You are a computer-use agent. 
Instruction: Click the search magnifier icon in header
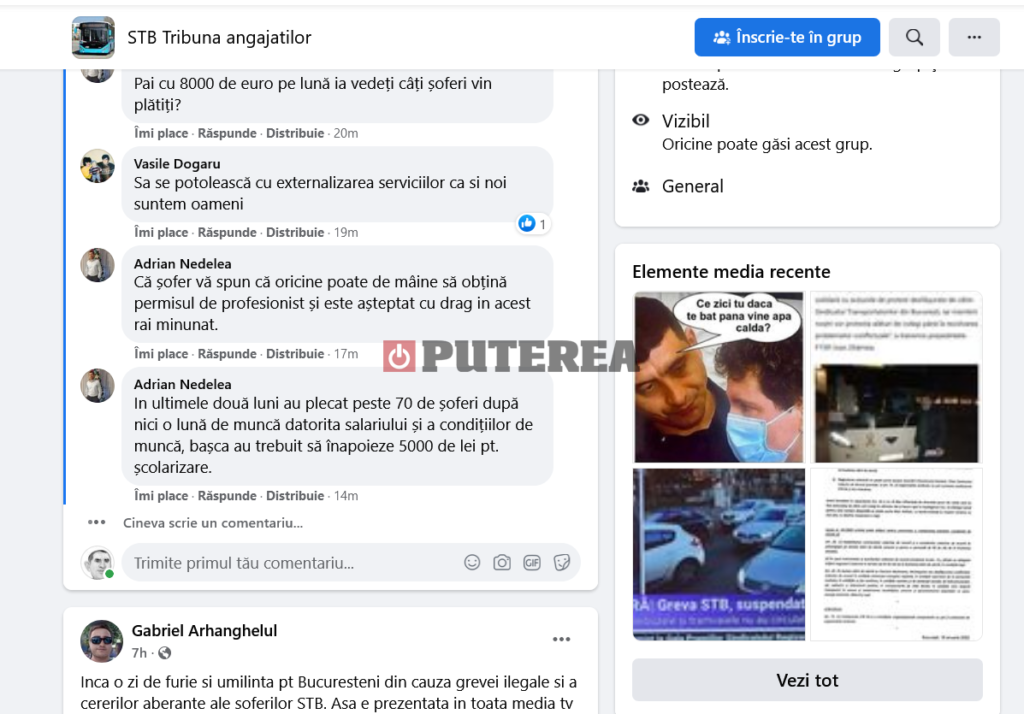click(x=914, y=37)
